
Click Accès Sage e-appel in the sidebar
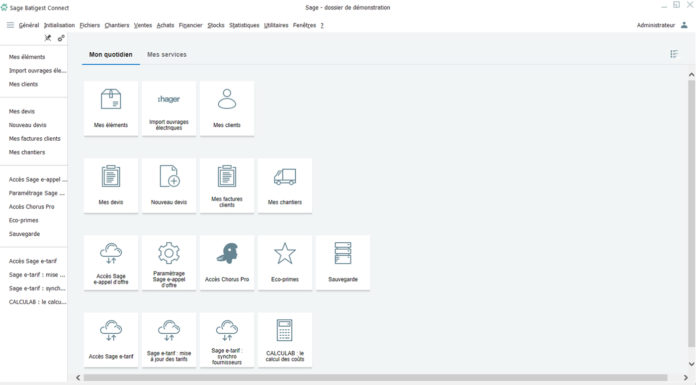38,179
